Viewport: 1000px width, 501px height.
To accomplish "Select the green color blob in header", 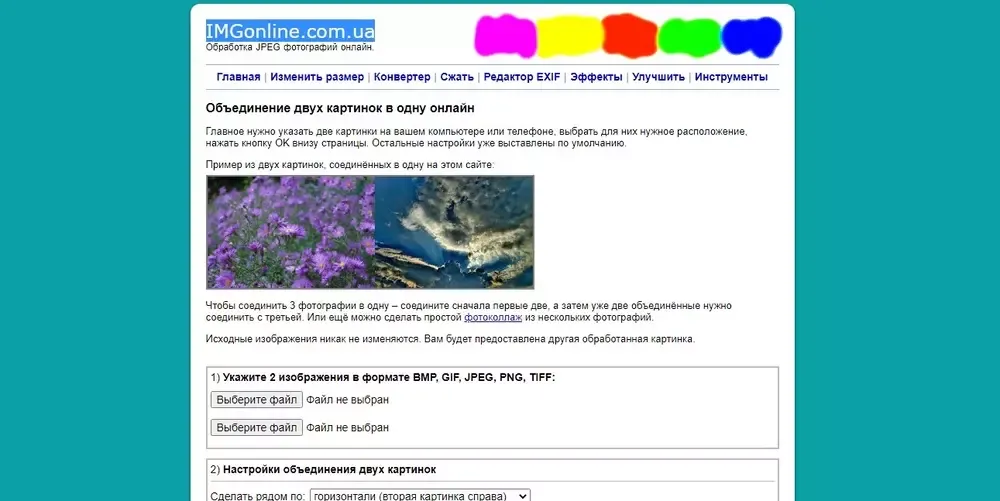I will [689, 37].
